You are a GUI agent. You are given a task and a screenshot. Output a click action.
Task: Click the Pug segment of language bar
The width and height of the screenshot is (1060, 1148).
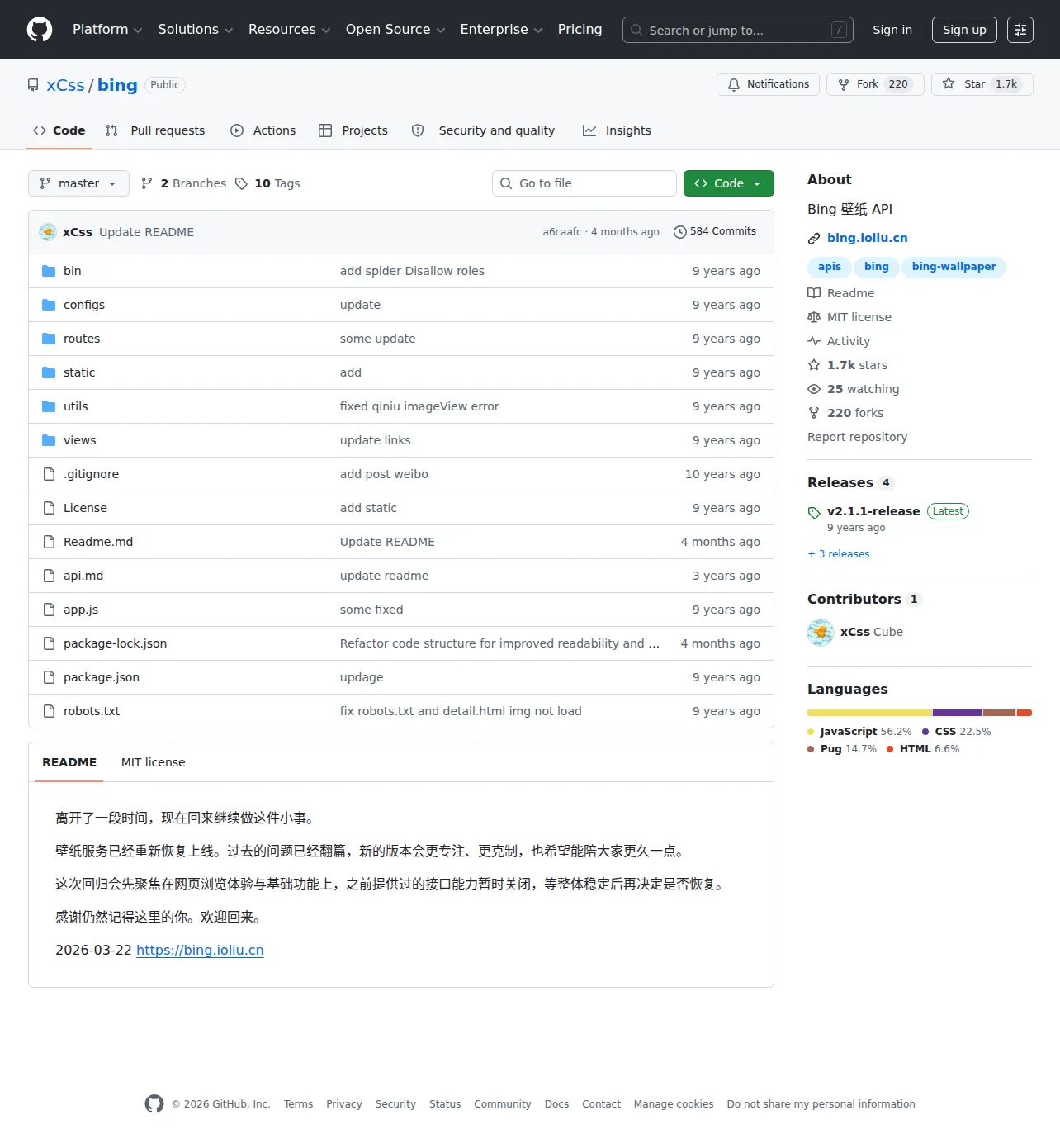pos(1000,713)
